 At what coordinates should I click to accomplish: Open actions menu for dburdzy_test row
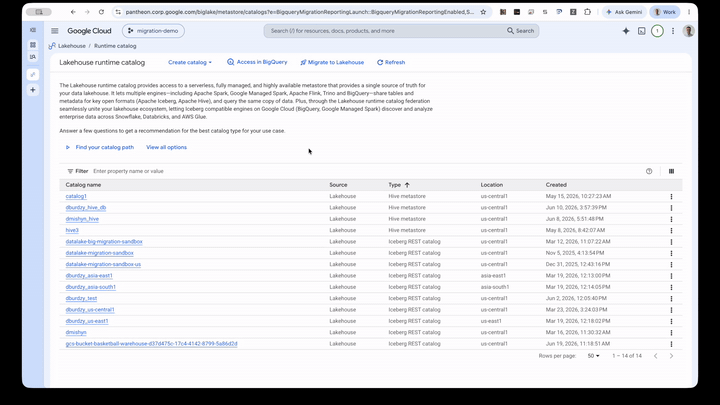671,298
